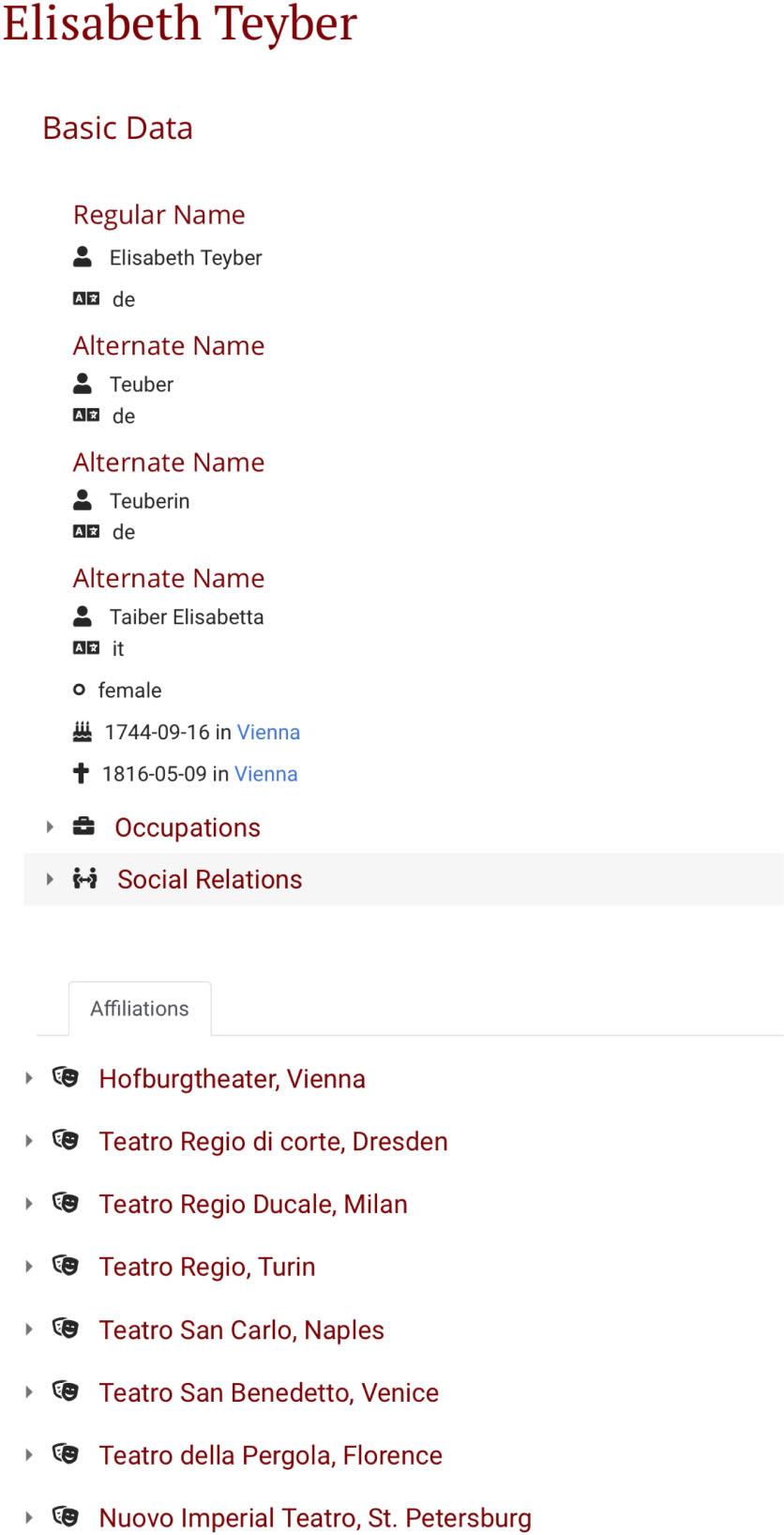Click masks icon beside Teatro Regio, Turin
The height and width of the screenshot is (1535, 784).
pyautogui.click(x=66, y=1267)
